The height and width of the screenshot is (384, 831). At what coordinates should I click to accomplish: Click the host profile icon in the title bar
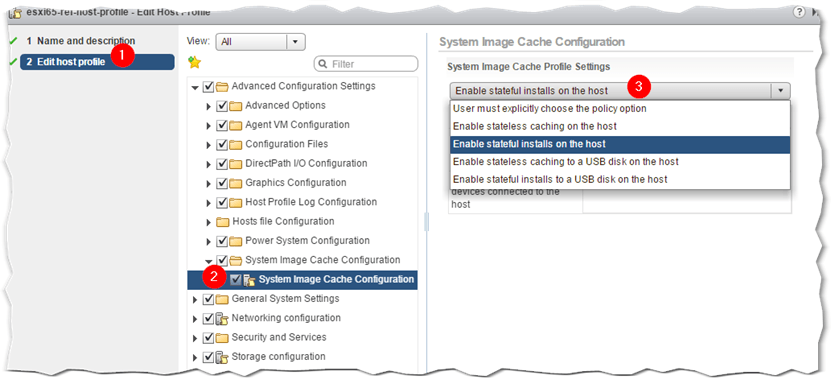pos(16,12)
